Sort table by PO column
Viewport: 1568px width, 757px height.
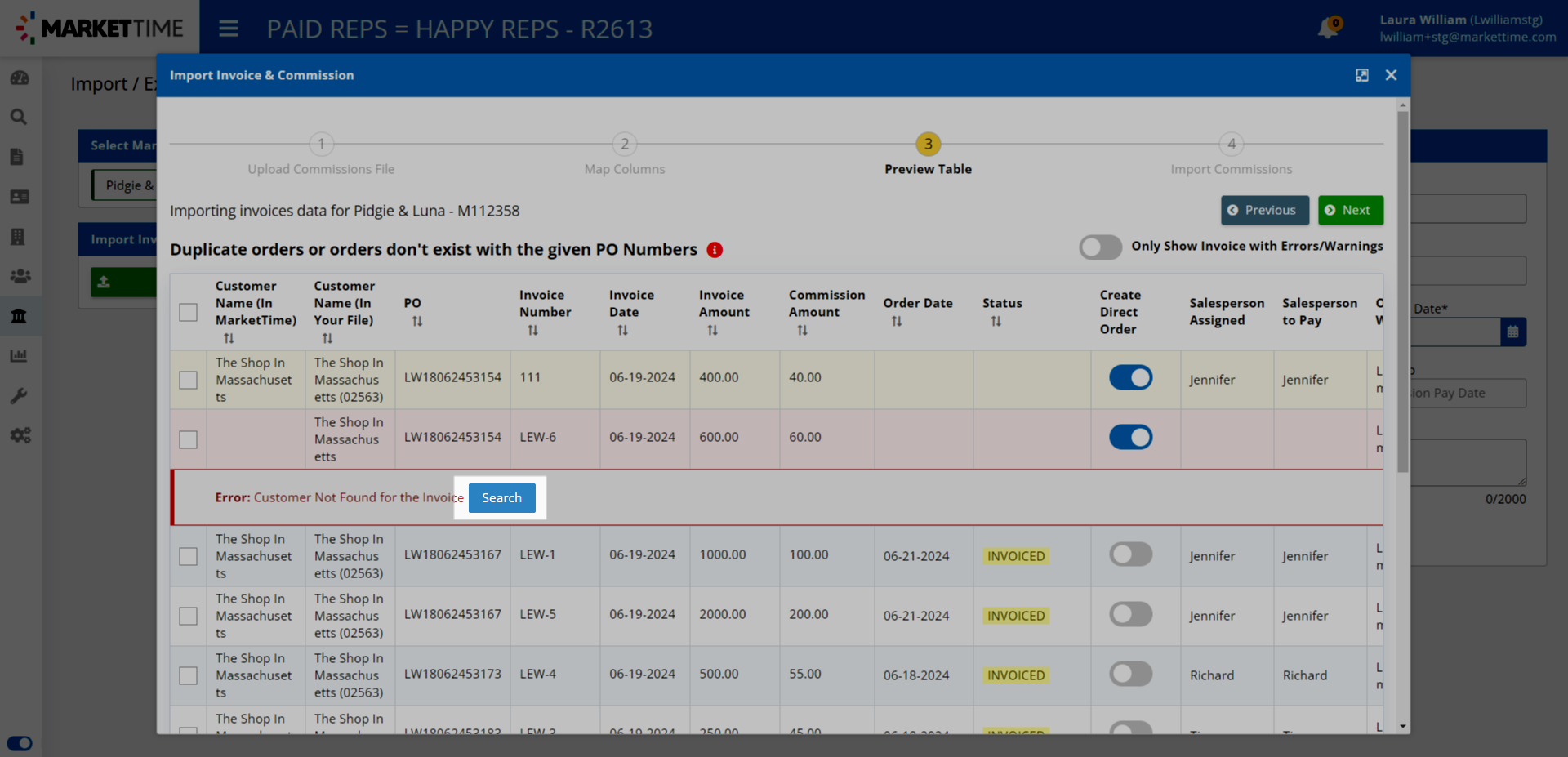(x=417, y=322)
